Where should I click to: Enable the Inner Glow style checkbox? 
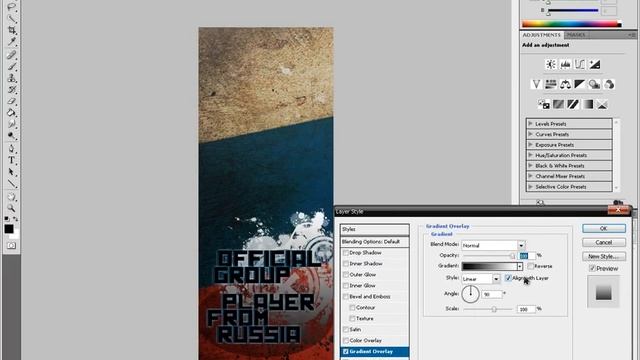[x=346, y=286]
